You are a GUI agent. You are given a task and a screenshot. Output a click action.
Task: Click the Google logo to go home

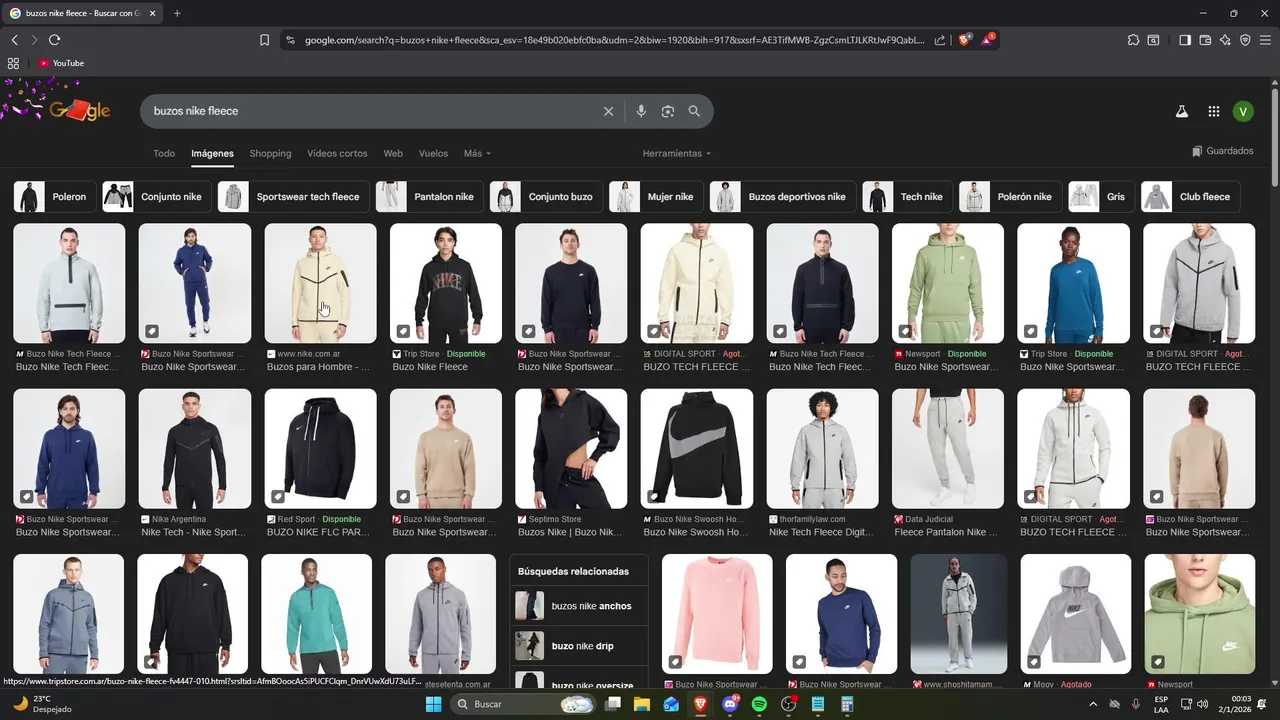78,111
